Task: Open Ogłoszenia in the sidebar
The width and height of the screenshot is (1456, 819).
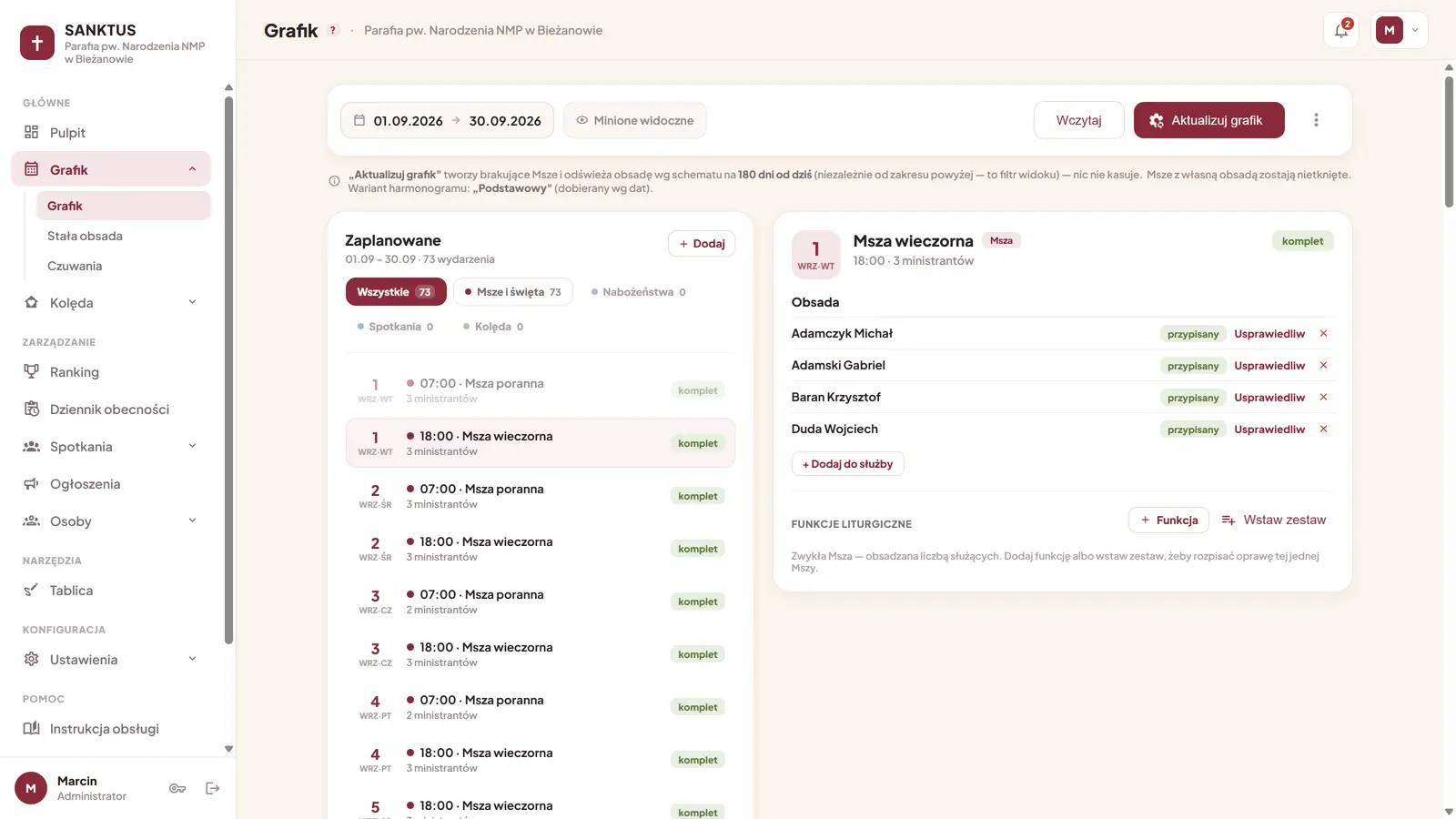Action: (111, 484)
